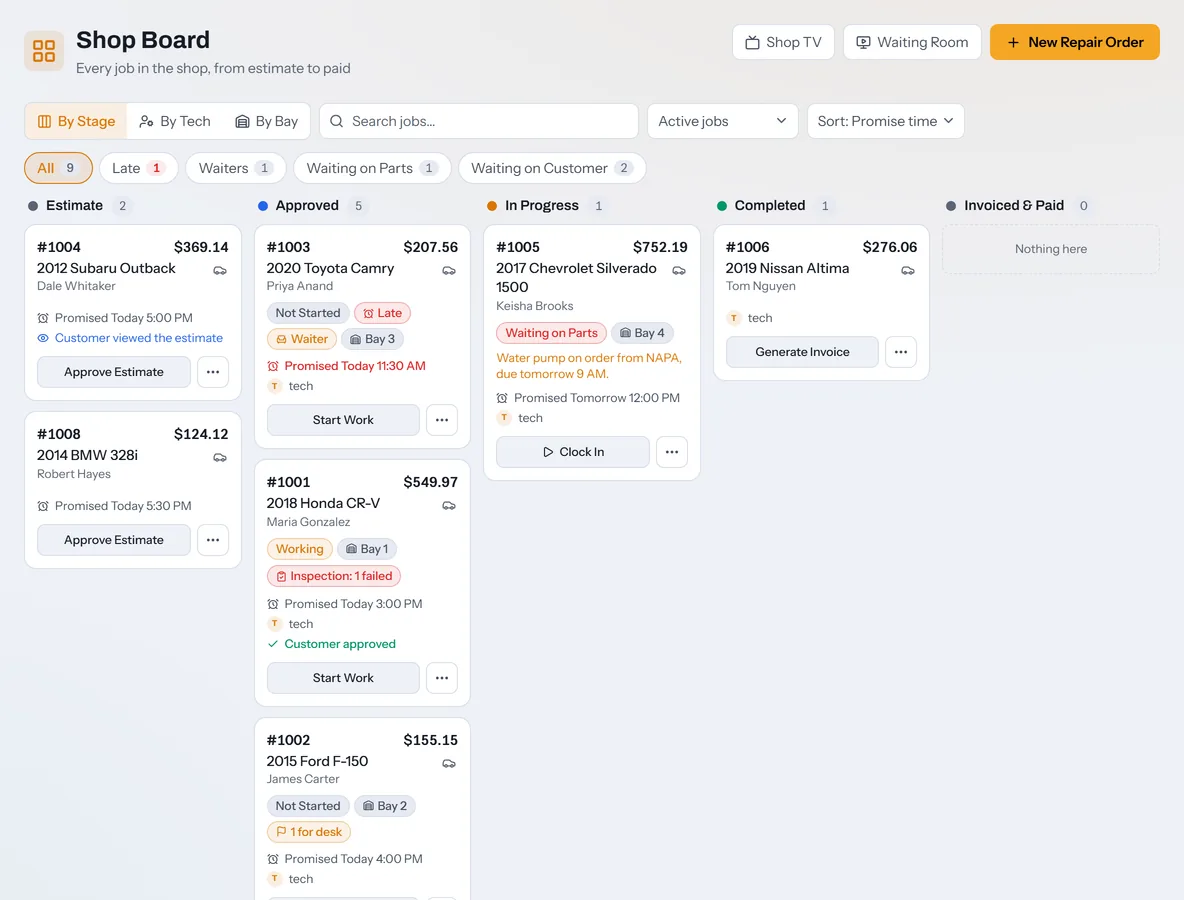The image size is (1184, 900).
Task: Switch to By Tech view
Action: 175,121
